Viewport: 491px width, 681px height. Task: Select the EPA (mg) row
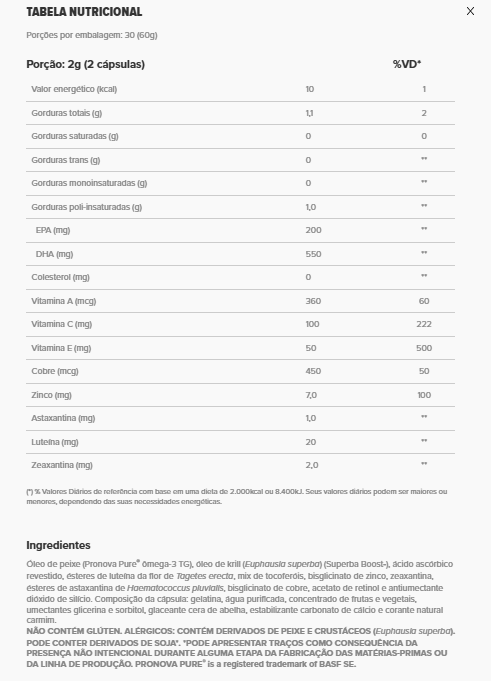coord(241,231)
